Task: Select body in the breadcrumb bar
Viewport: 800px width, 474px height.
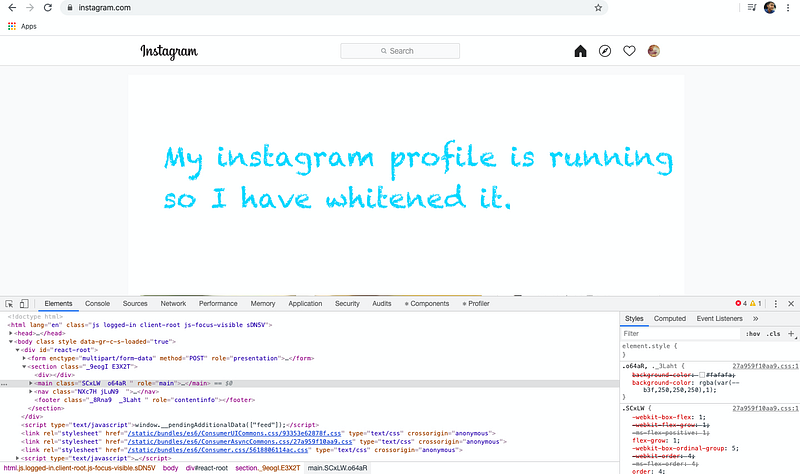Action: click(x=170, y=468)
